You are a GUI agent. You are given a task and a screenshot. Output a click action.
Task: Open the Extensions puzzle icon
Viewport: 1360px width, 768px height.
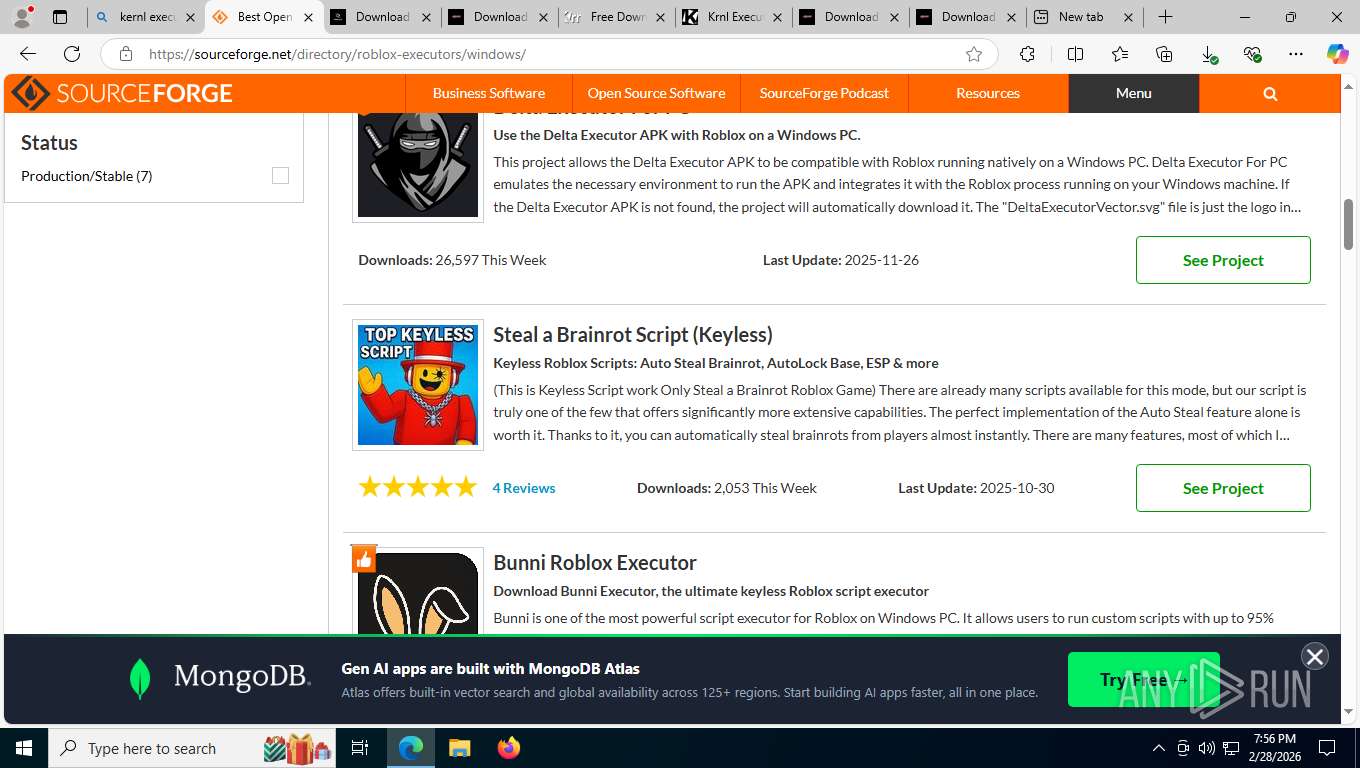pos(1027,54)
